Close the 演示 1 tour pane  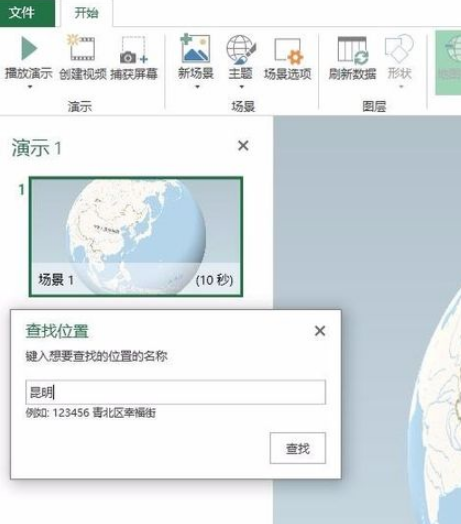243,146
